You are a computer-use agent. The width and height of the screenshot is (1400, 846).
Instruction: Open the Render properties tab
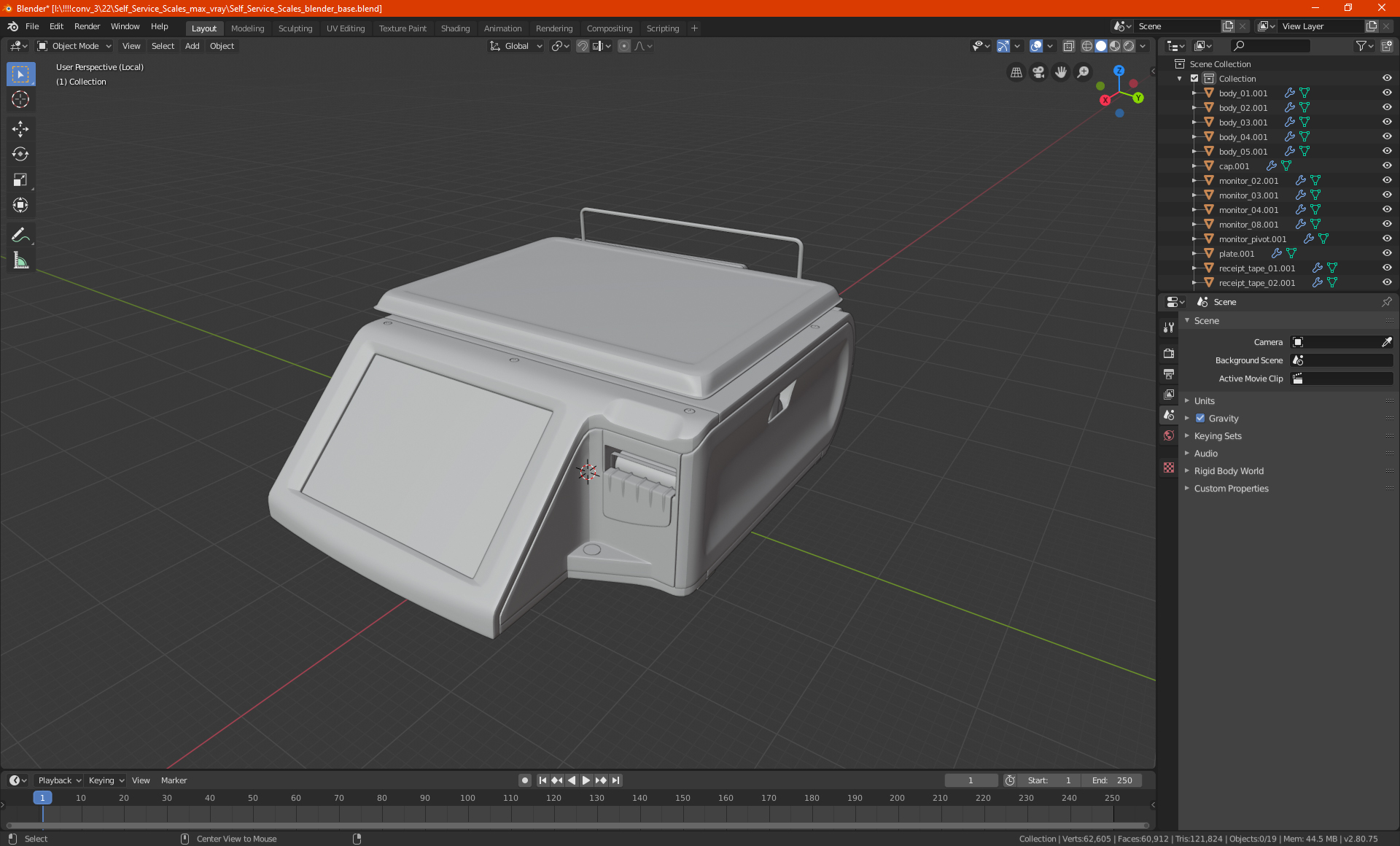(x=1169, y=354)
